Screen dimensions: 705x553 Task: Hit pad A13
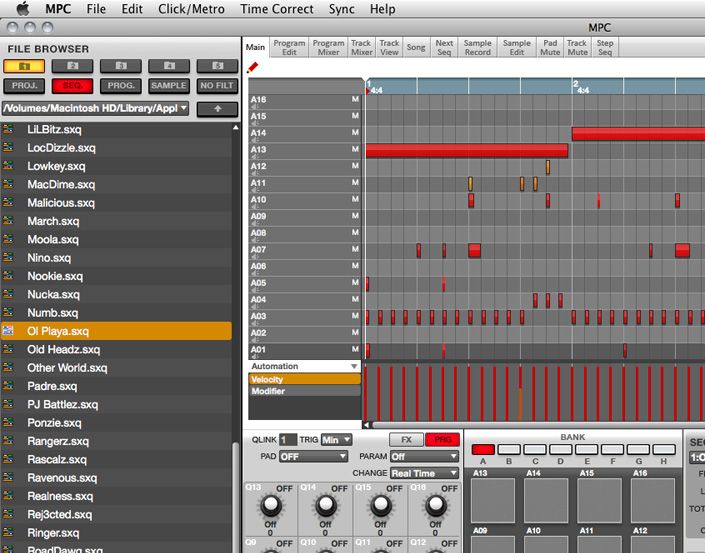(493, 500)
